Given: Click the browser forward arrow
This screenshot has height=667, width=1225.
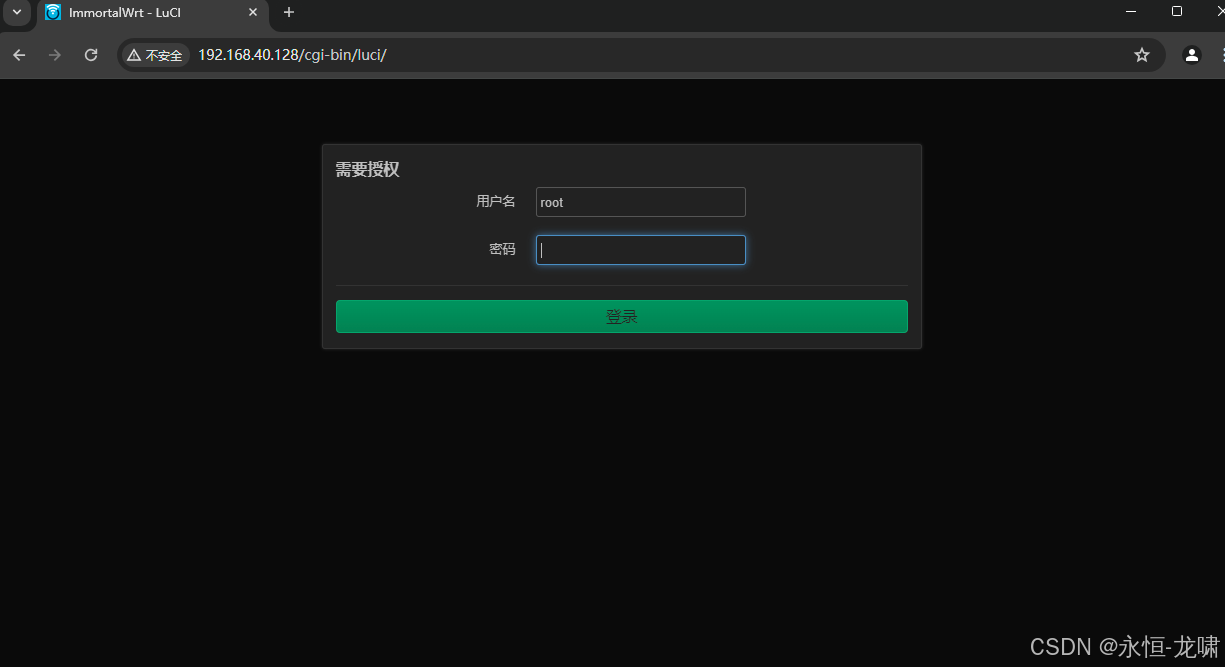Looking at the screenshot, I should pyautogui.click(x=55, y=55).
